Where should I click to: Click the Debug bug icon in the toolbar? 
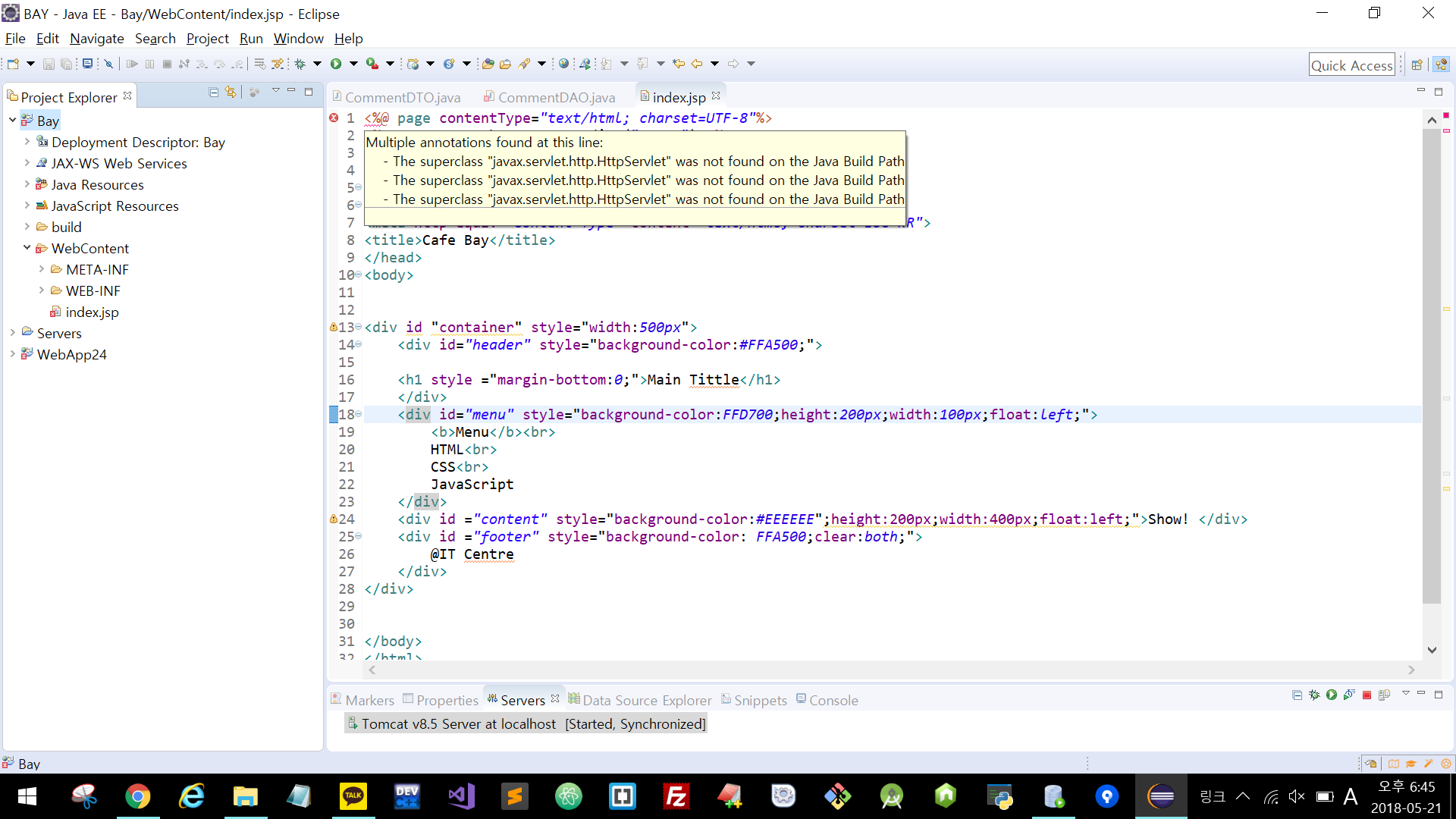click(x=300, y=64)
